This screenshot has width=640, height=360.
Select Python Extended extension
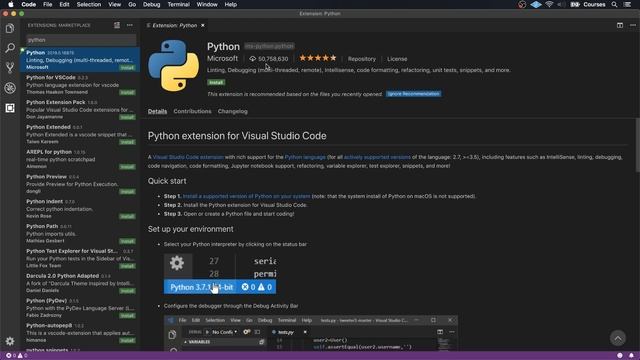[80, 134]
